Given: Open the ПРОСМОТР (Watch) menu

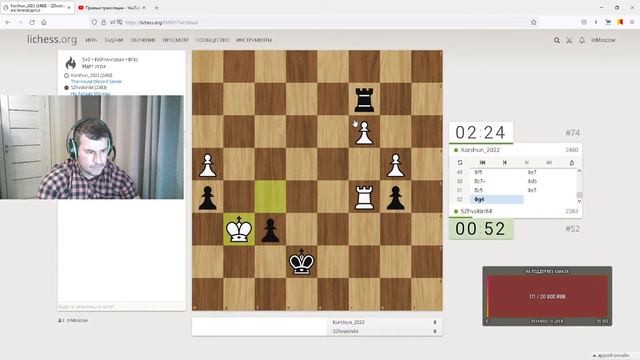Looking at the screenshot, I should point(176,40).
